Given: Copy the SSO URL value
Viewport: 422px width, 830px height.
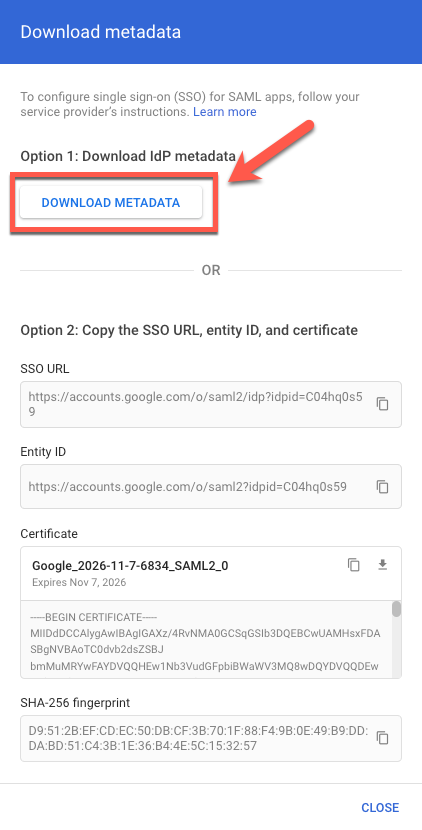Looking at the screenshot, I should (382, 404).
